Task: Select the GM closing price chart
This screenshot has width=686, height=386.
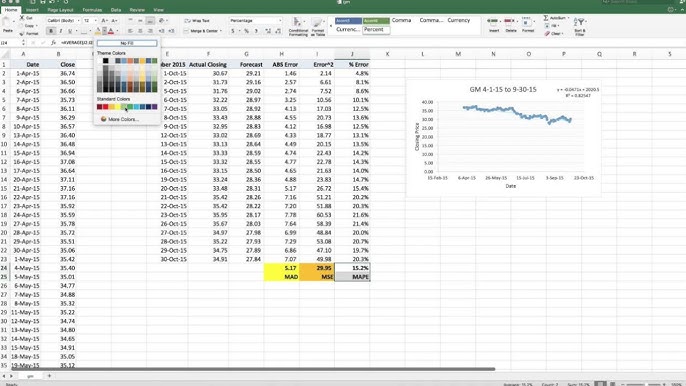Action: tap(503, 138)
